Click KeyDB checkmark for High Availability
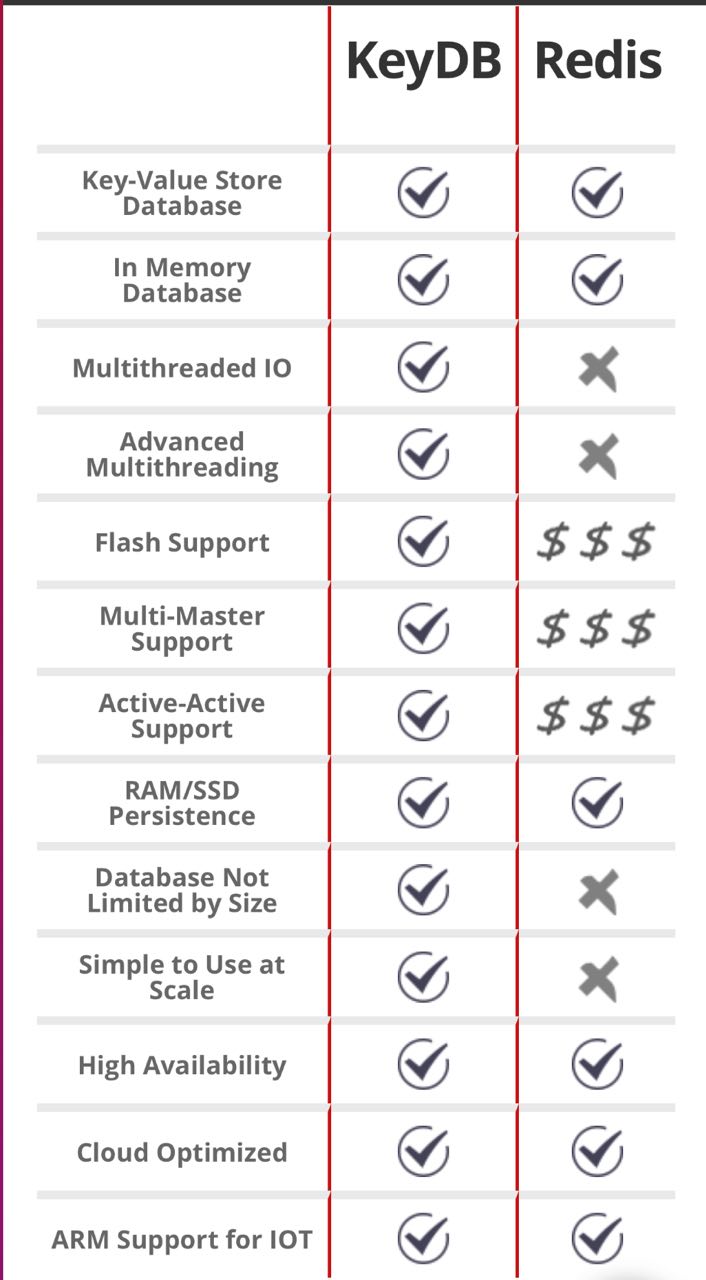 coord(423,1065)
